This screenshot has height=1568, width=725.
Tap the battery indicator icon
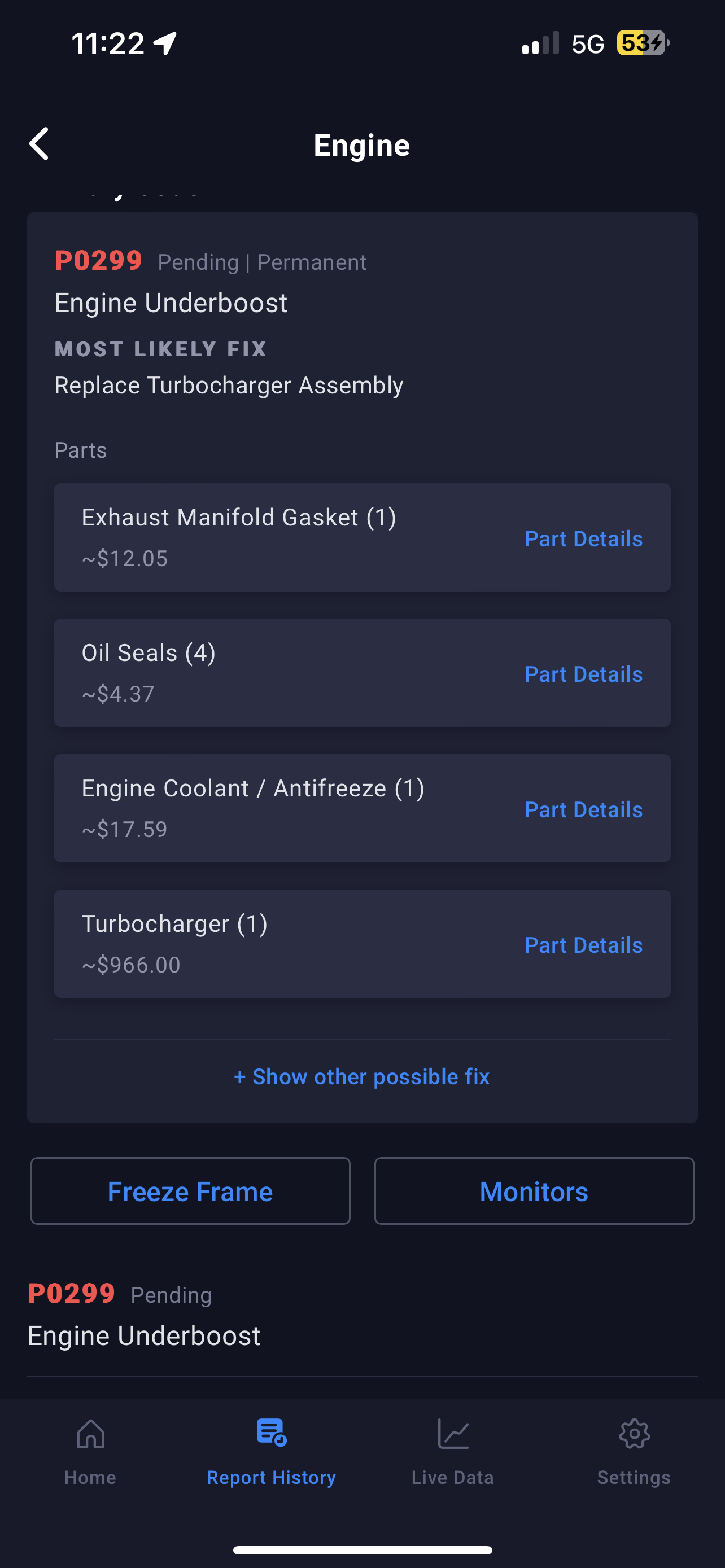click(x=643, y=43)
